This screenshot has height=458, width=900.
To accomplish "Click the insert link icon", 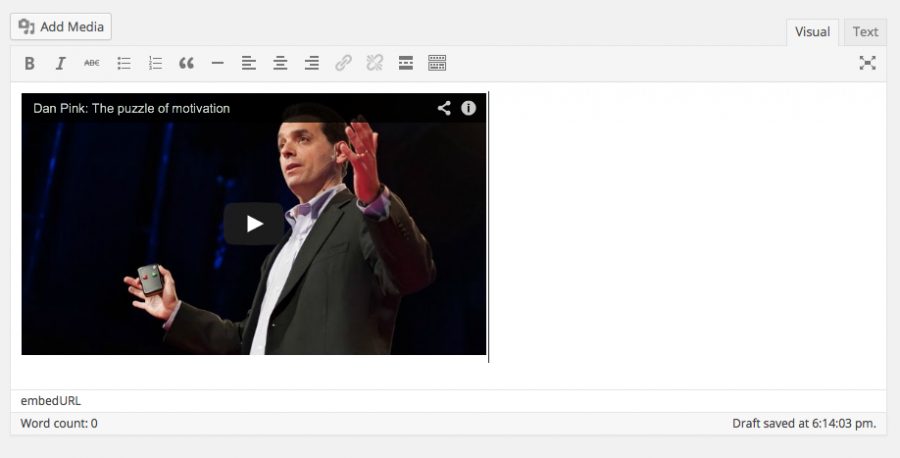I will coord(343,63).
